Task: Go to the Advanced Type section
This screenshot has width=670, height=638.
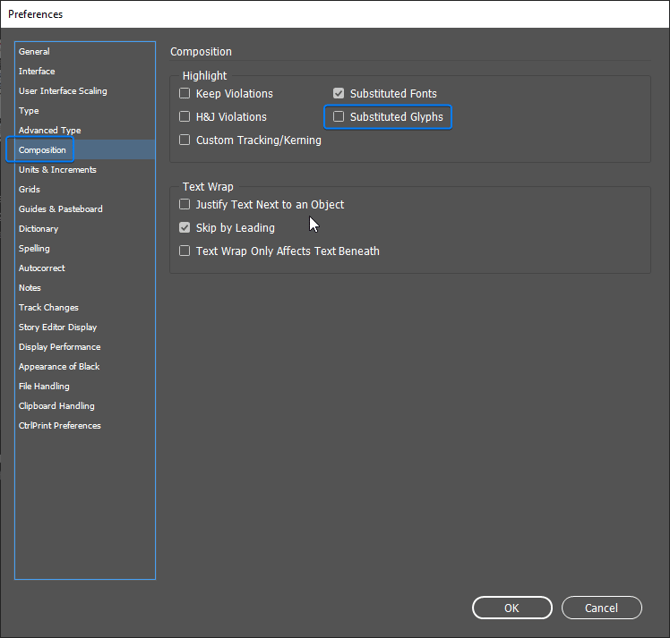Action: click(49, 131)
